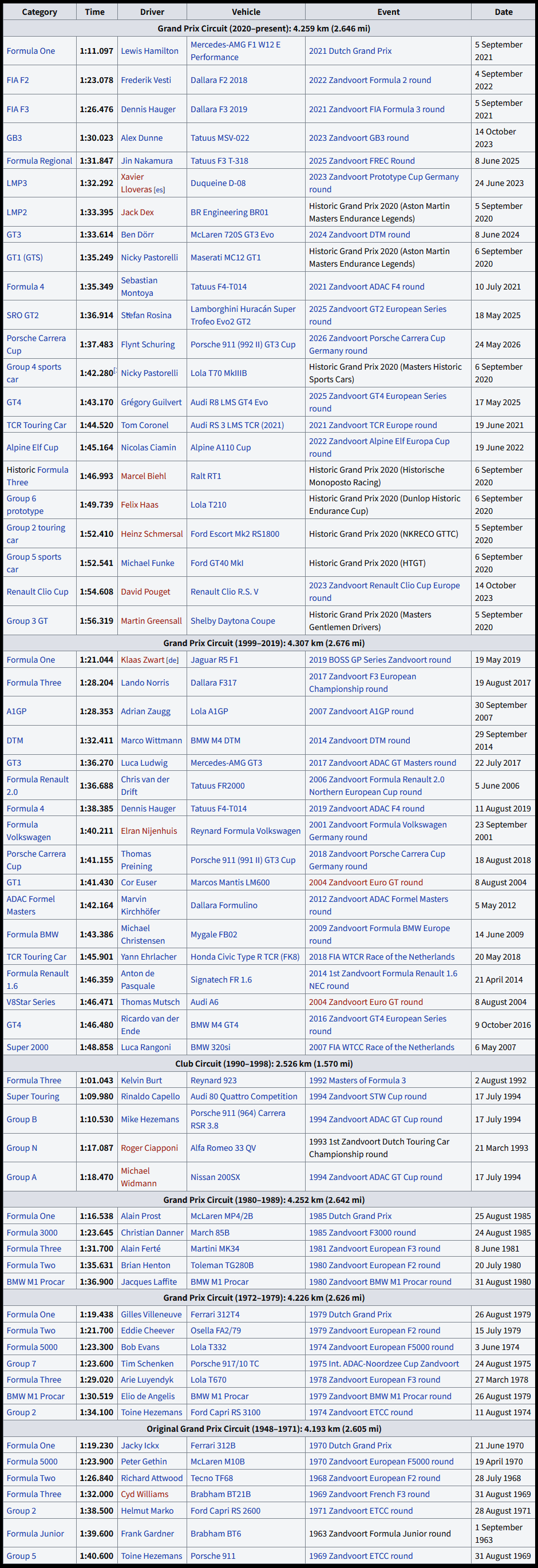
Task: Open 1985 Dutch Grand Prix link
Action: [350, 1216]
